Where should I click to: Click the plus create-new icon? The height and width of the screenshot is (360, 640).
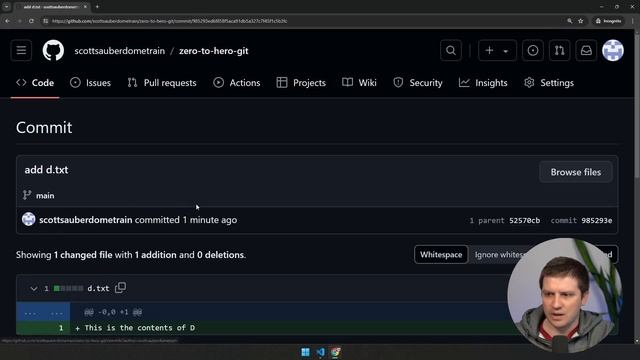(489, 51)
